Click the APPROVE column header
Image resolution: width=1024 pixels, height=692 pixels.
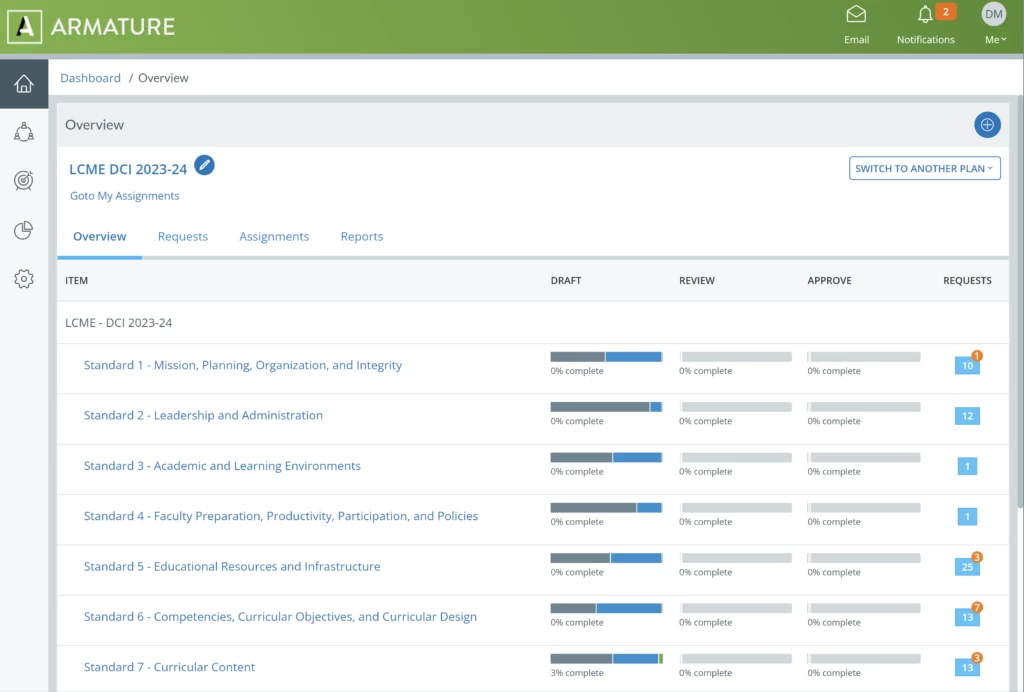[x=829, y=280]
